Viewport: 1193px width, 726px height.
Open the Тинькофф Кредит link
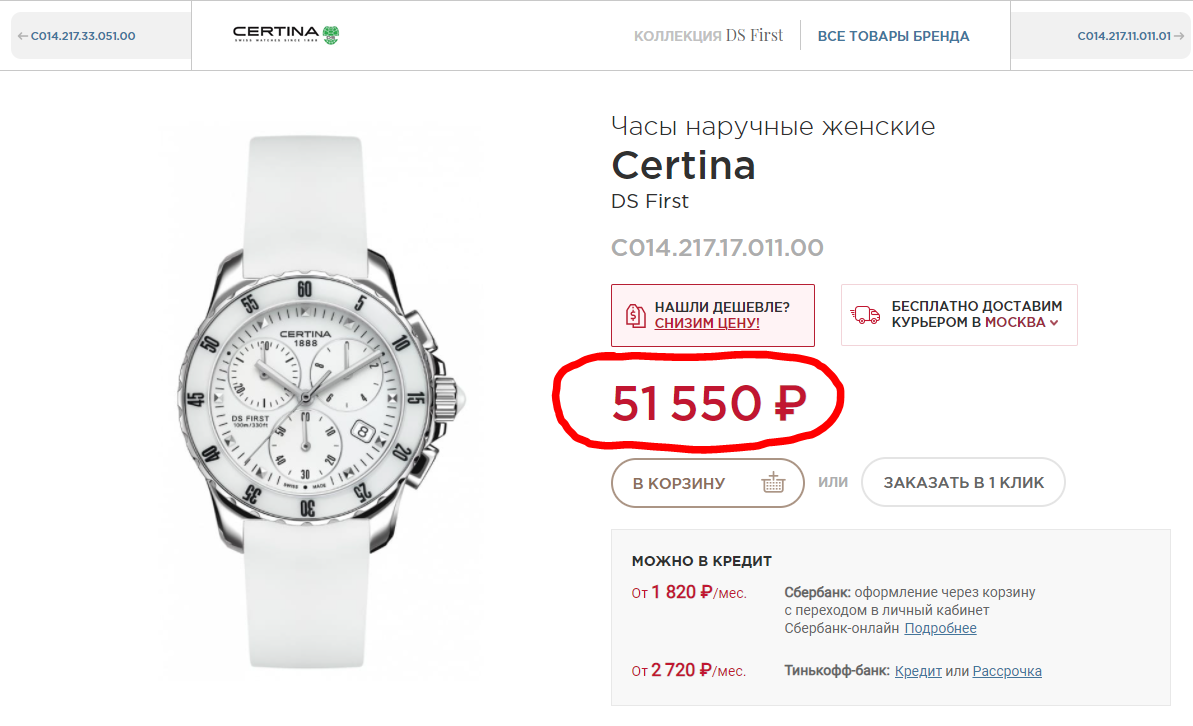point(918,671)
